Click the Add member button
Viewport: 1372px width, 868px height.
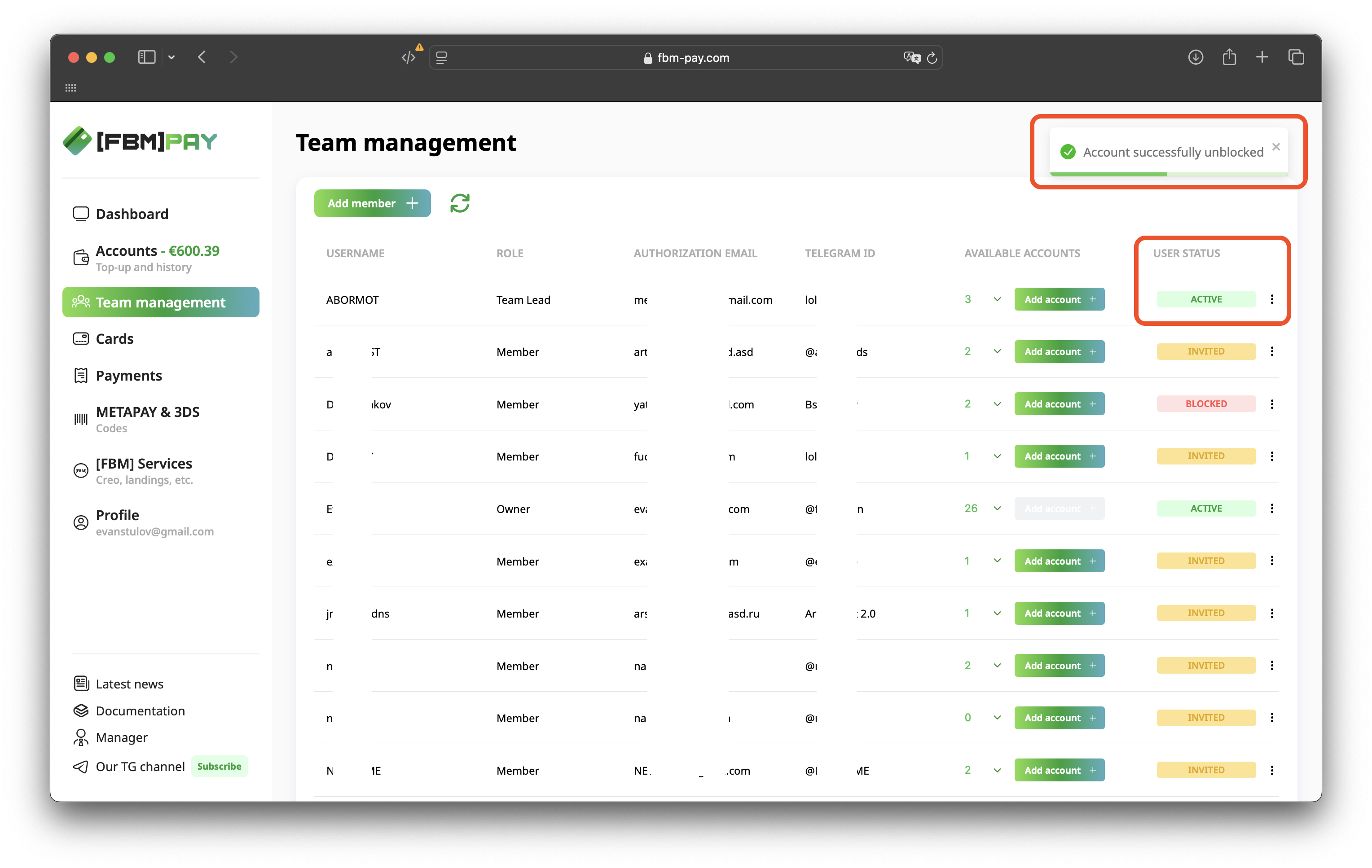[372, 203]
